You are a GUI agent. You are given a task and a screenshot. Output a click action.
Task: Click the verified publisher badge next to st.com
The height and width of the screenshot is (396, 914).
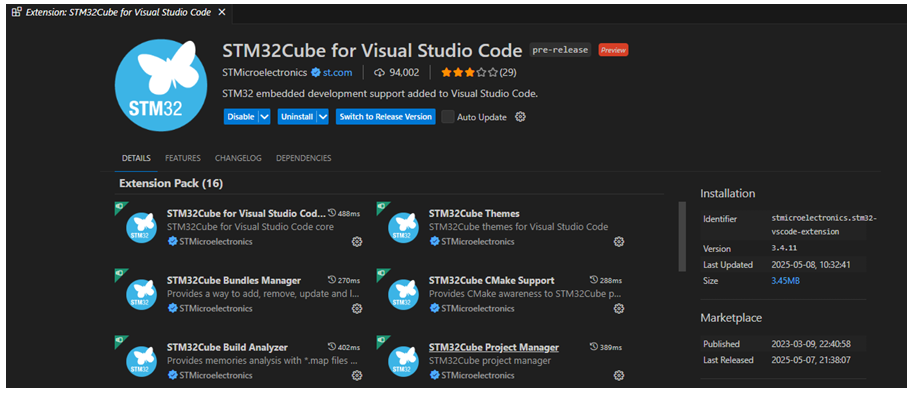click(315, 73)
